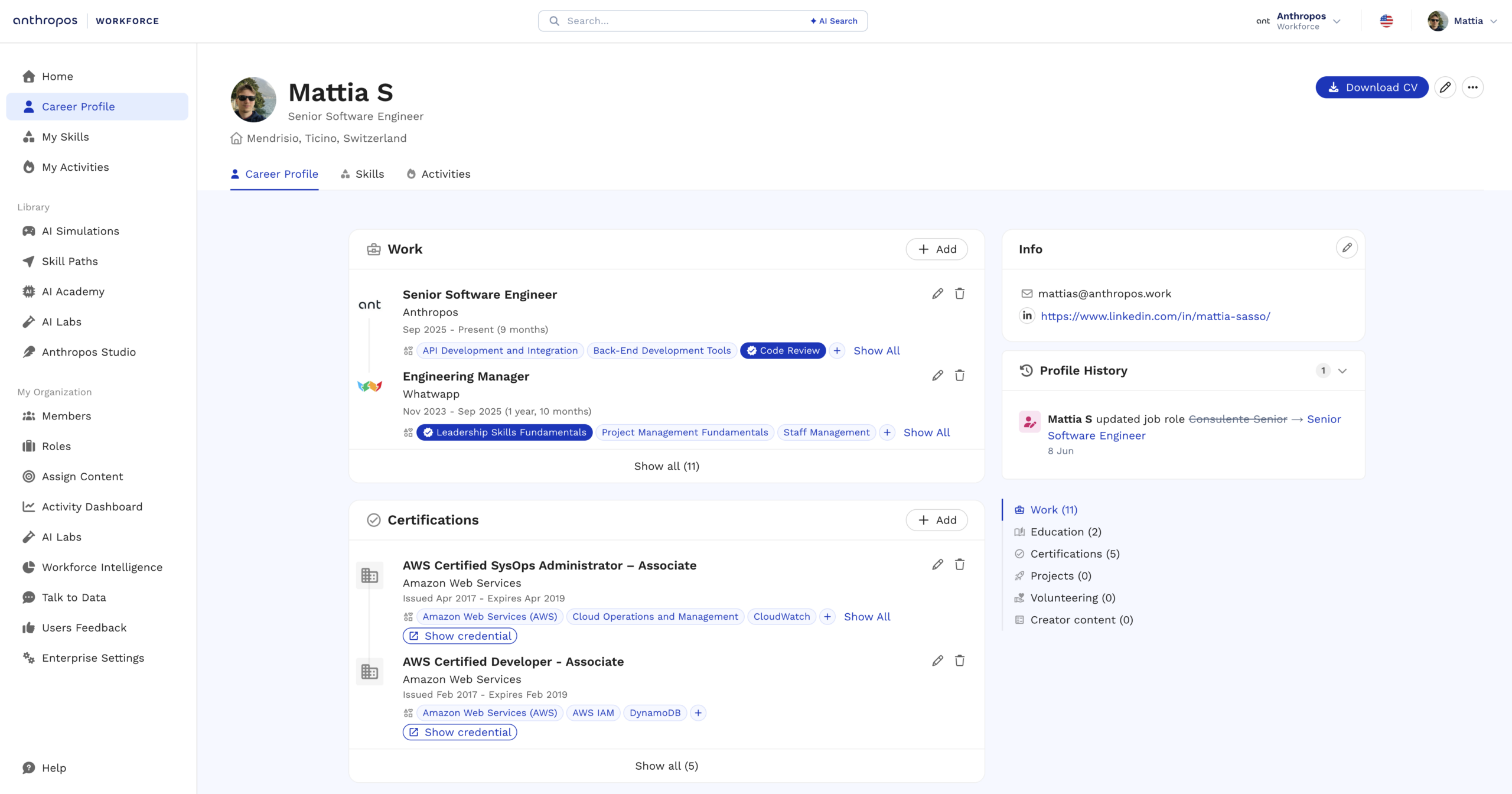This screenshot has width=1512, height=794.
Task: Collapse the Profile History section chevron
Action: coord(1342,371)
